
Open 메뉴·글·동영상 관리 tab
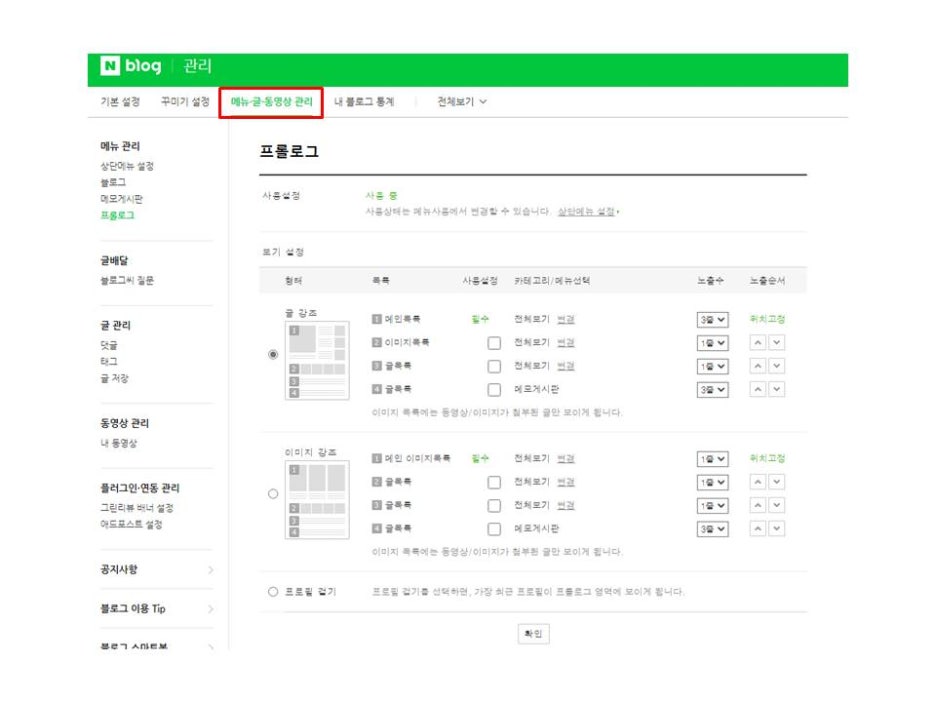click(272, 102)
